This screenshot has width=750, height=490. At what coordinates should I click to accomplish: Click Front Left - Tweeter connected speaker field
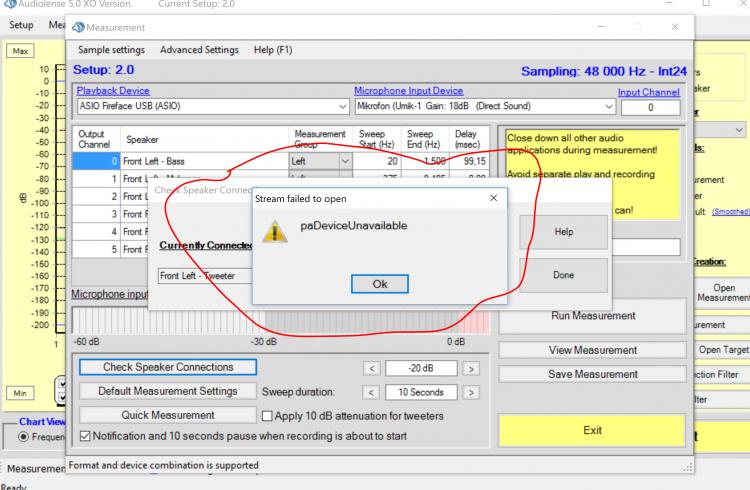click(x=205, y=276)
